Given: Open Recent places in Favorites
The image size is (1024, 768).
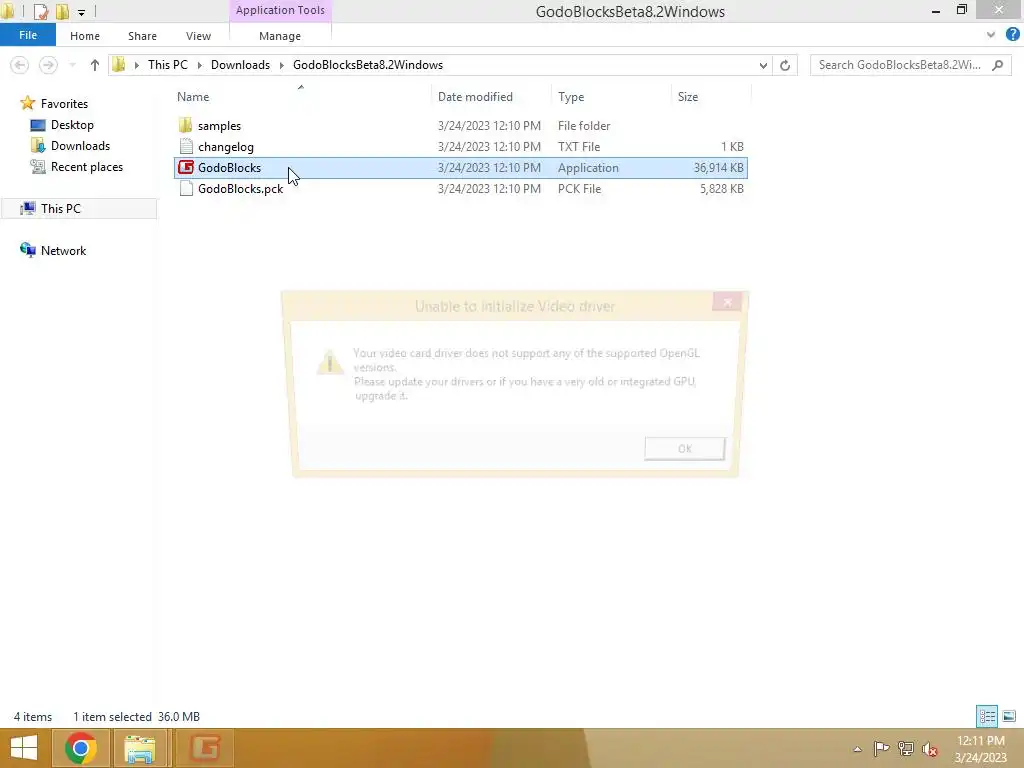Looking at the screenshot, I should [87, 167].
